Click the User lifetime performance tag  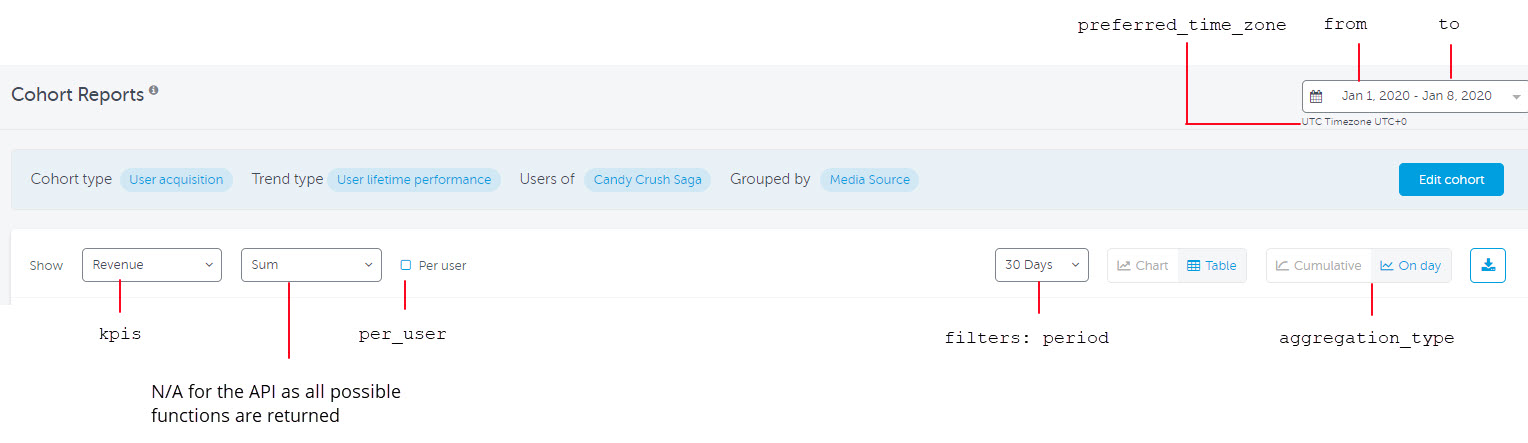413,180
